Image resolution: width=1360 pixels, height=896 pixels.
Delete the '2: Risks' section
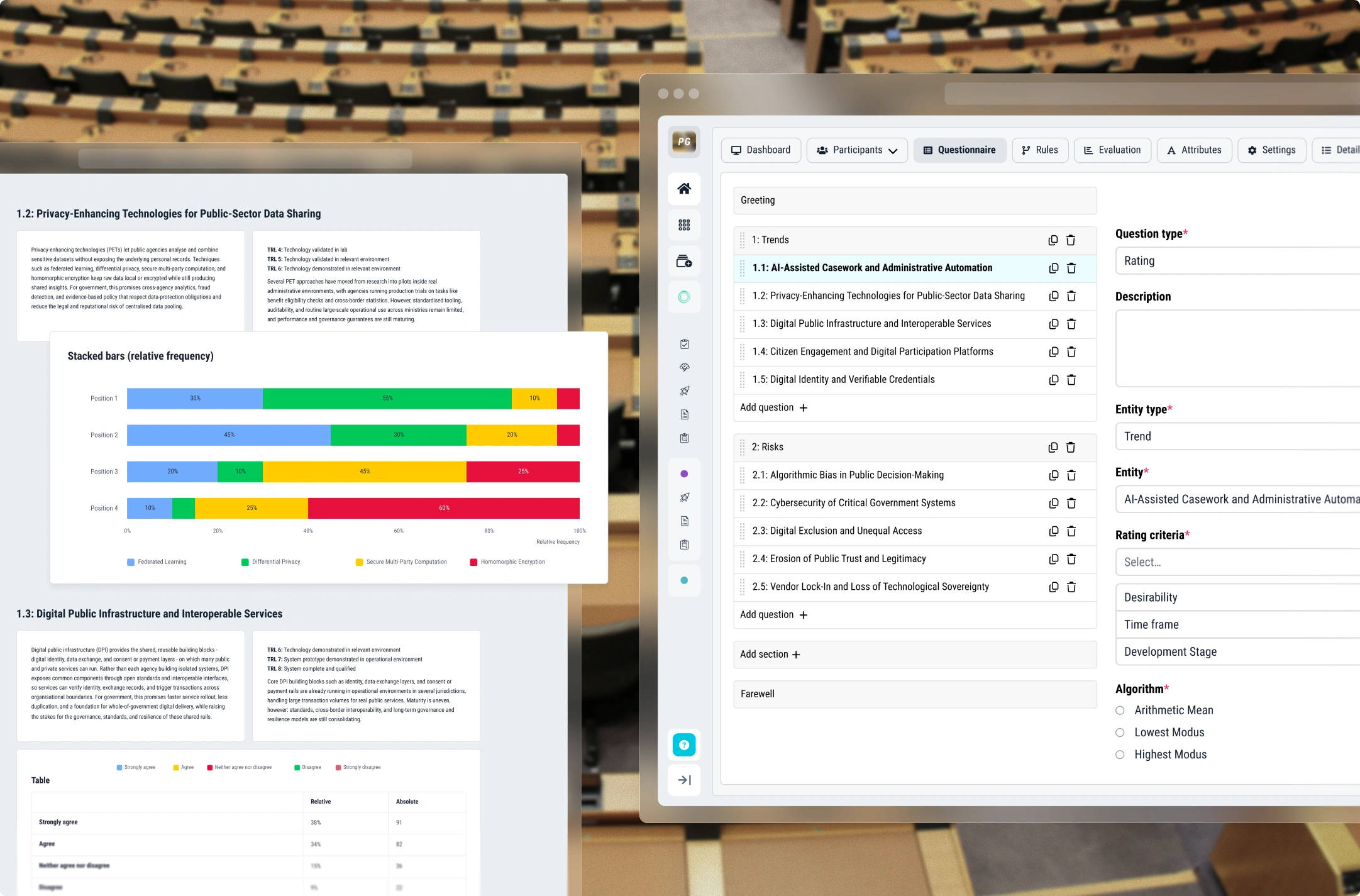pyautogui.click(x=1071, y=447)
